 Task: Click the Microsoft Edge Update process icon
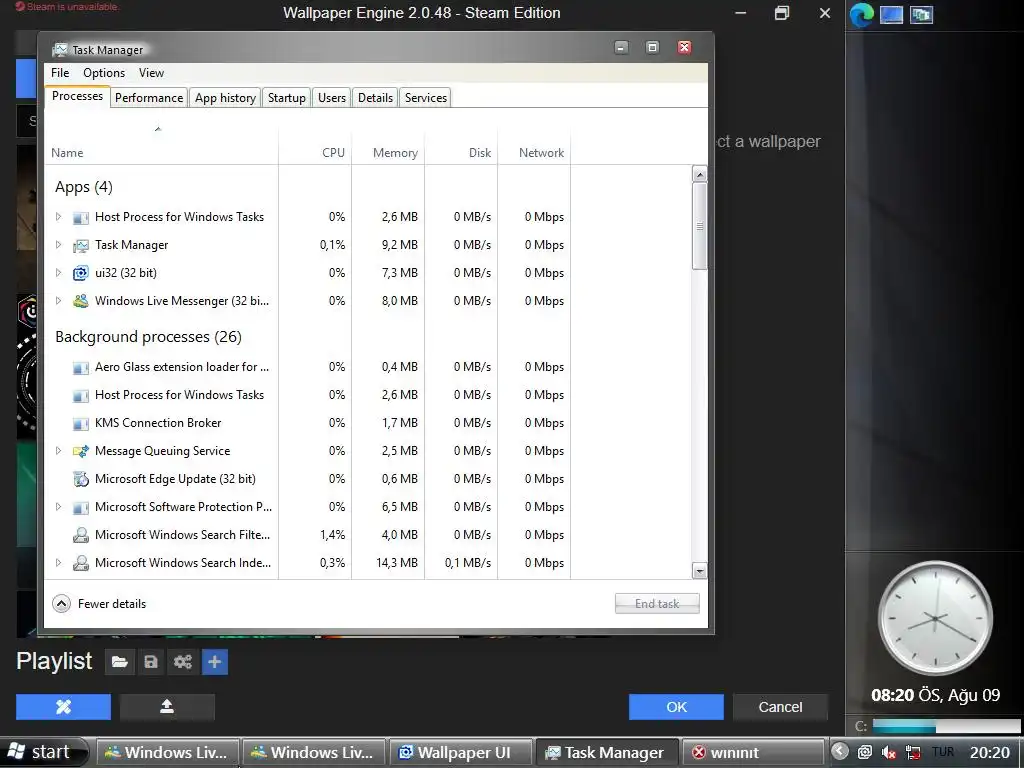(x=80, y=479)
